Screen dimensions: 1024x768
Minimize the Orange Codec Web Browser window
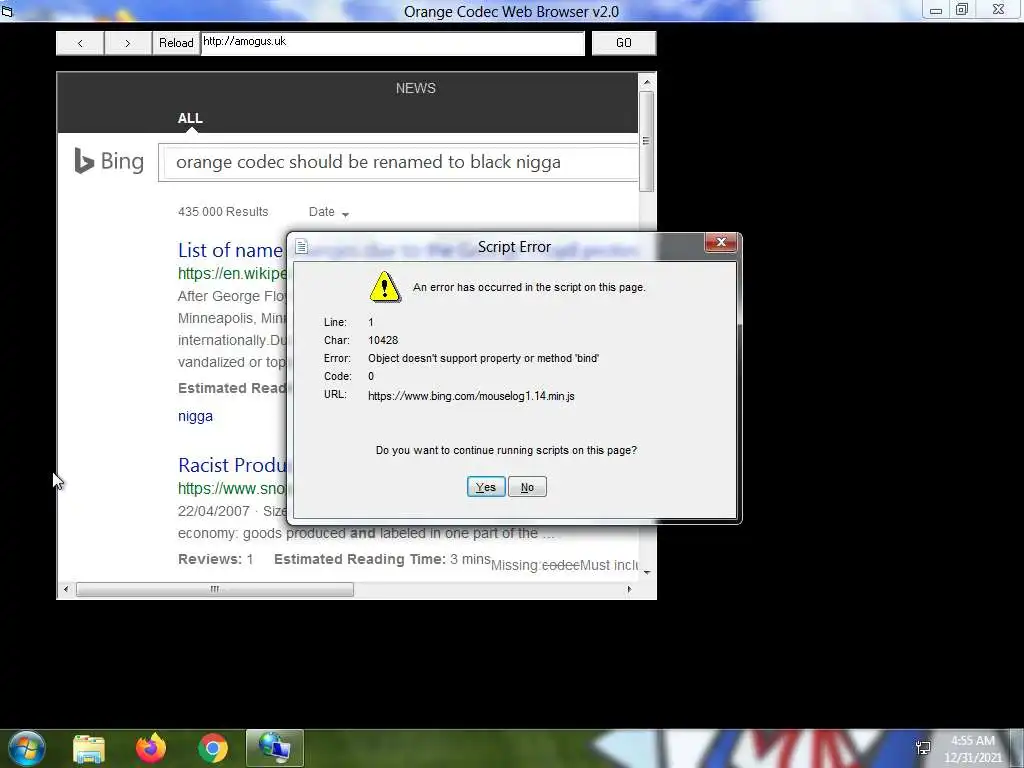point(936,10)
